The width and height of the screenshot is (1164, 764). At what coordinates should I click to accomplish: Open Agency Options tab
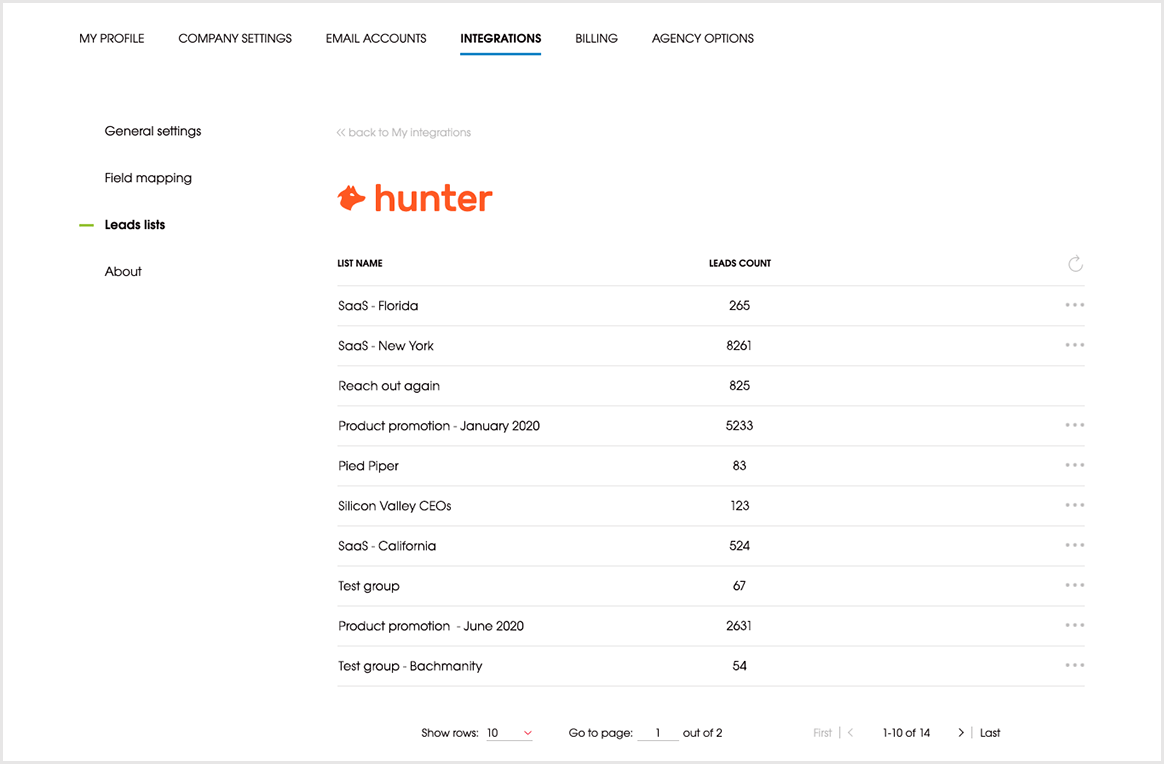pos(703,39)
